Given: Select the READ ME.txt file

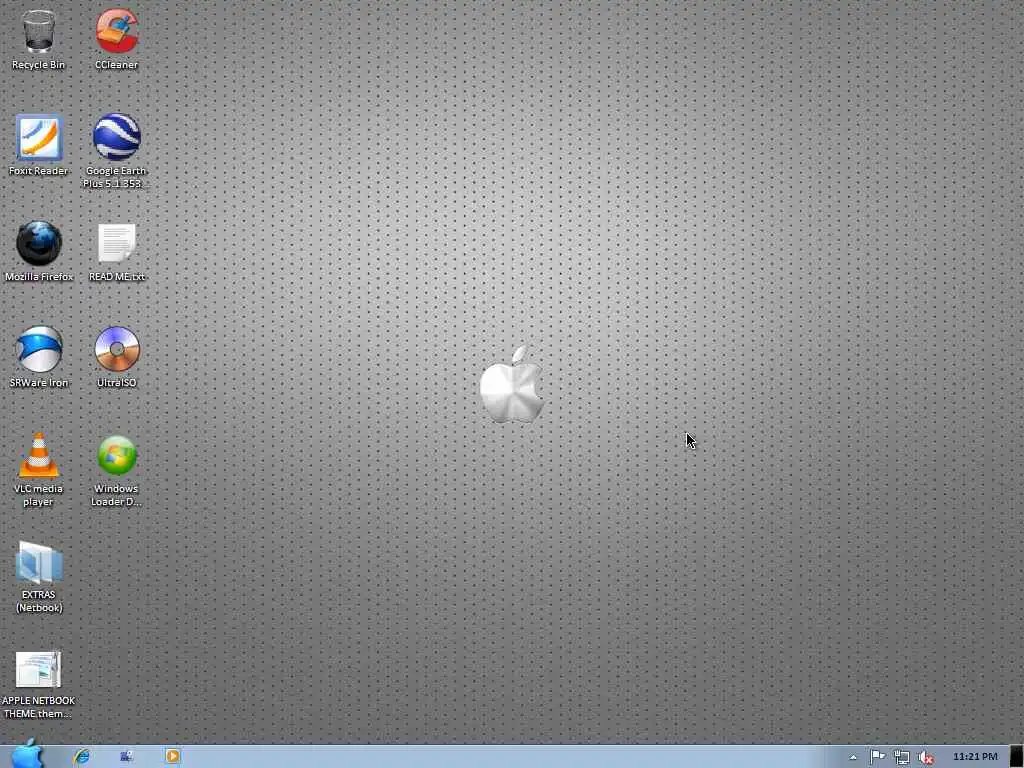Looking at the screenshot, I should (116, 252).
